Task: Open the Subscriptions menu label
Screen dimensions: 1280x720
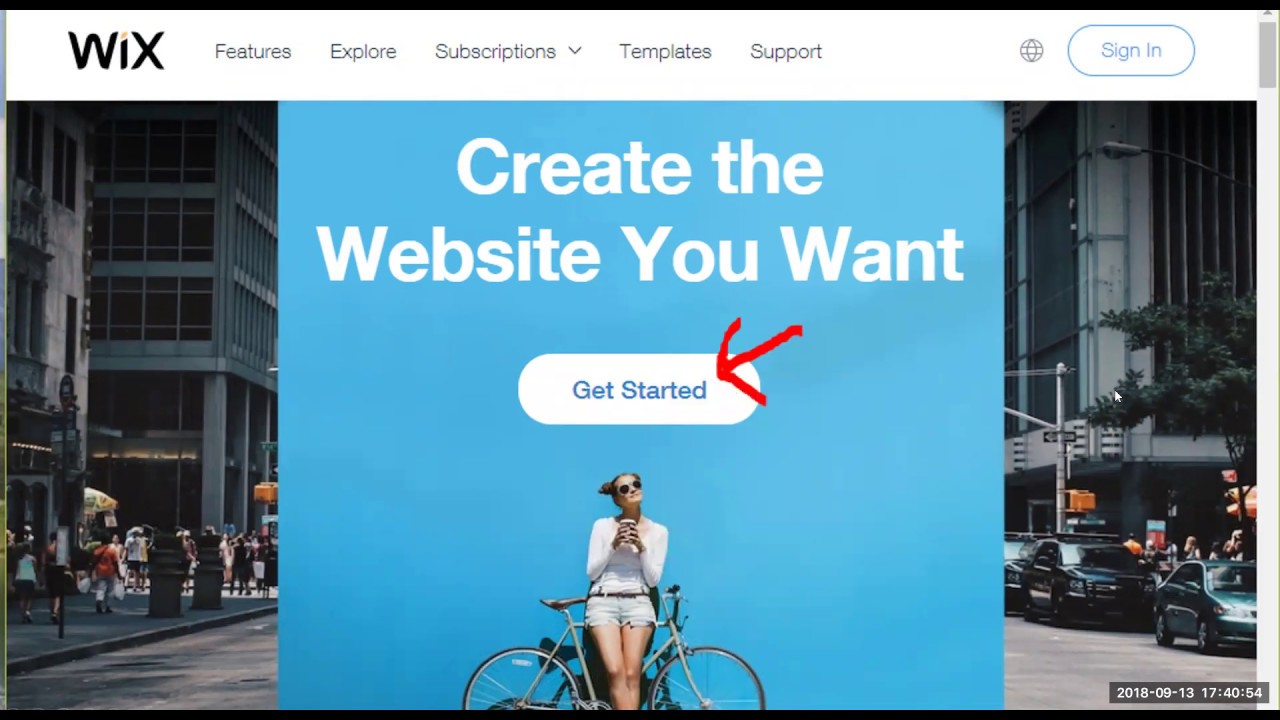Action: pos(495,51)
